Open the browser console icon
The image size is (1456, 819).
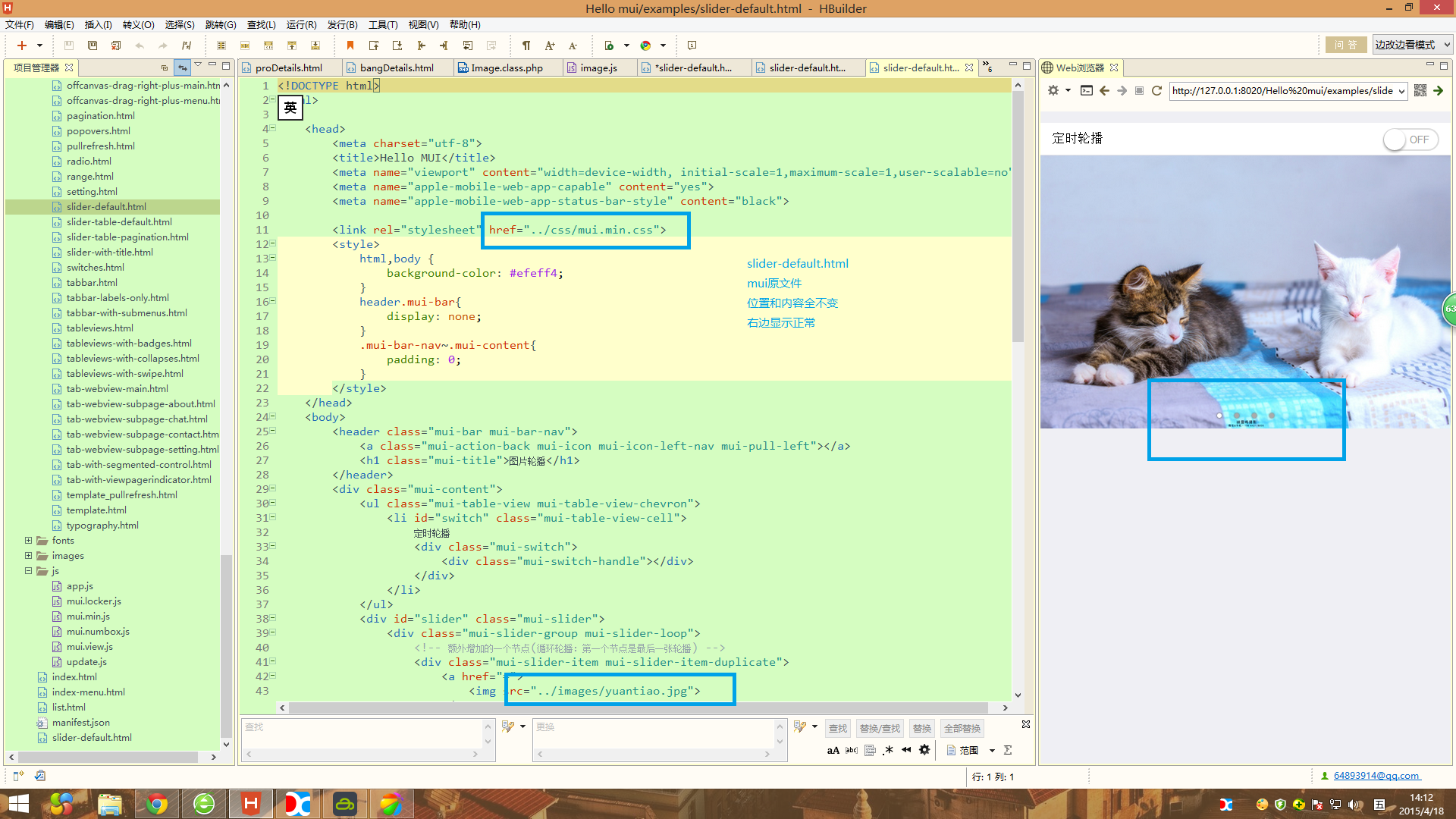[x=1086, y=90]
